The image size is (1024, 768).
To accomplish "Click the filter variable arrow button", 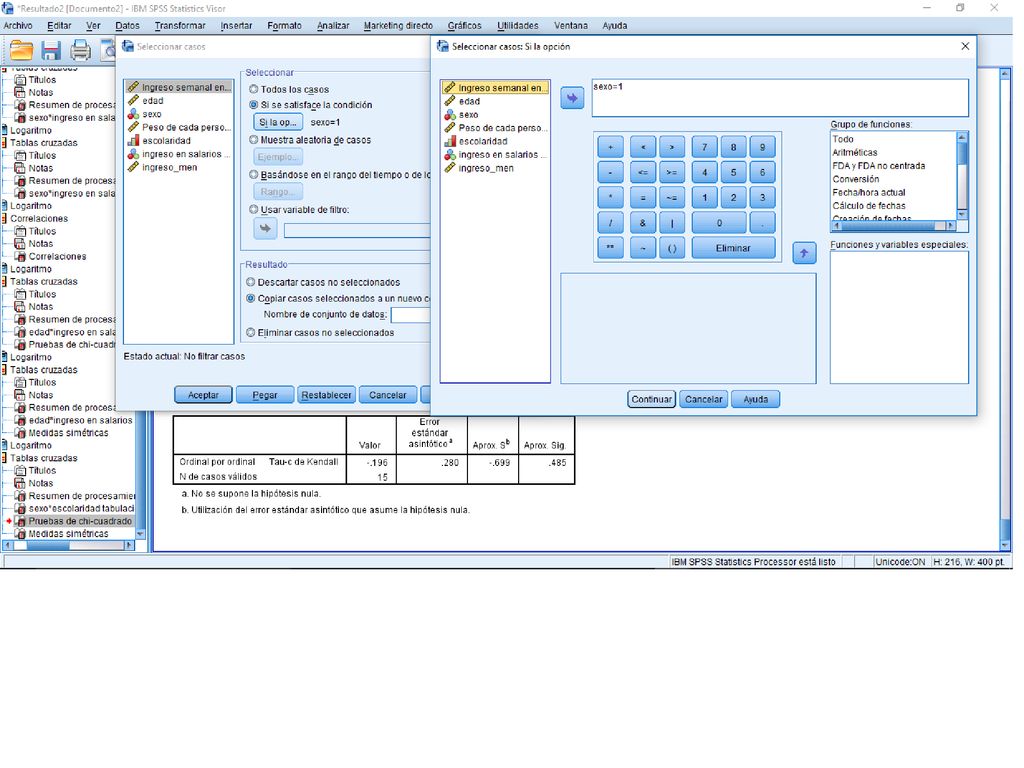I will tap(265, 229).
